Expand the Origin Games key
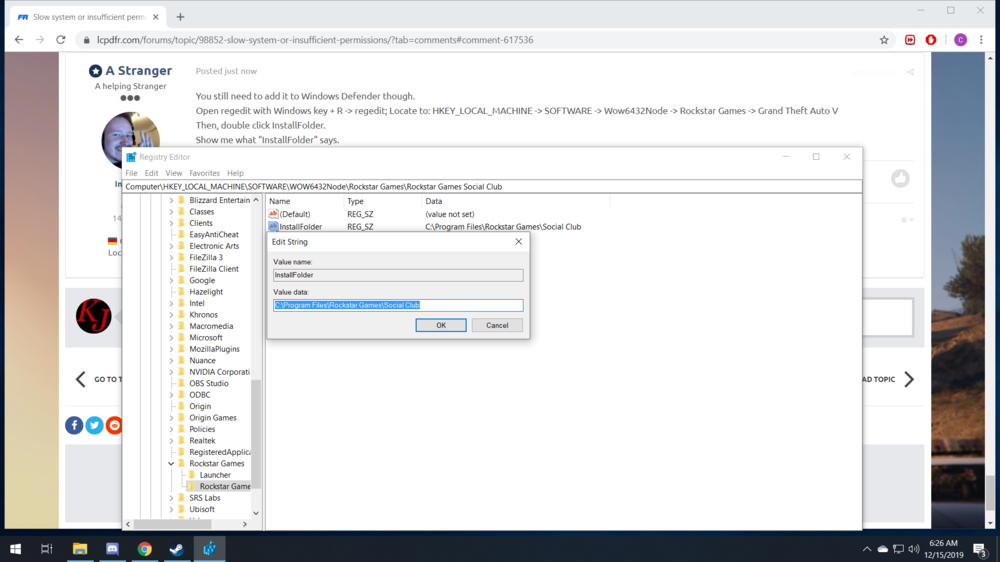This screenshot has height=562, width=1000. coord(171,418)
